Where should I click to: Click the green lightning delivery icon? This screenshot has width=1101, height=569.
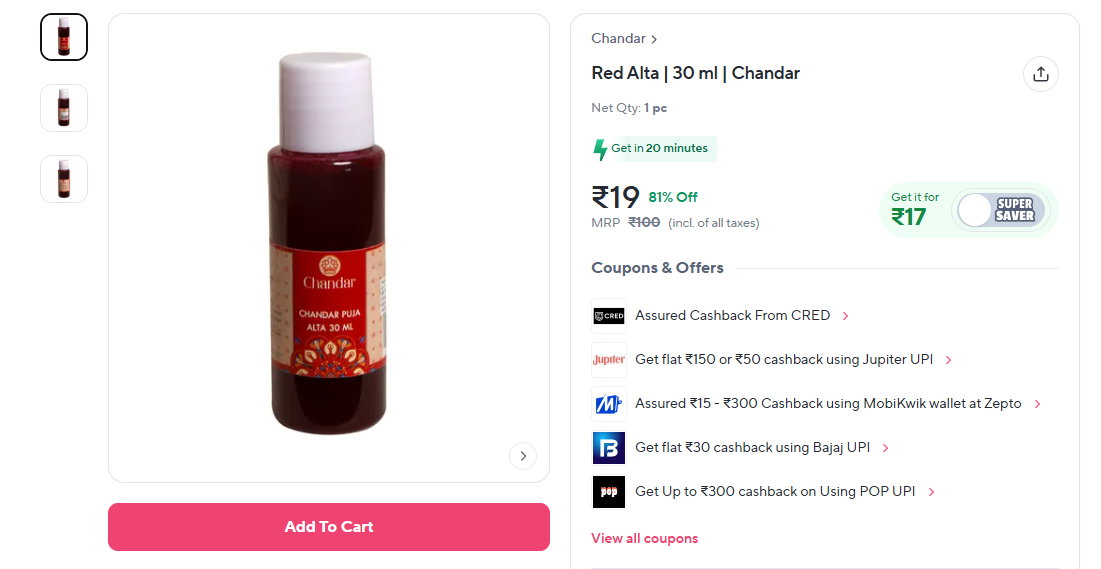(x=600, y=149)
